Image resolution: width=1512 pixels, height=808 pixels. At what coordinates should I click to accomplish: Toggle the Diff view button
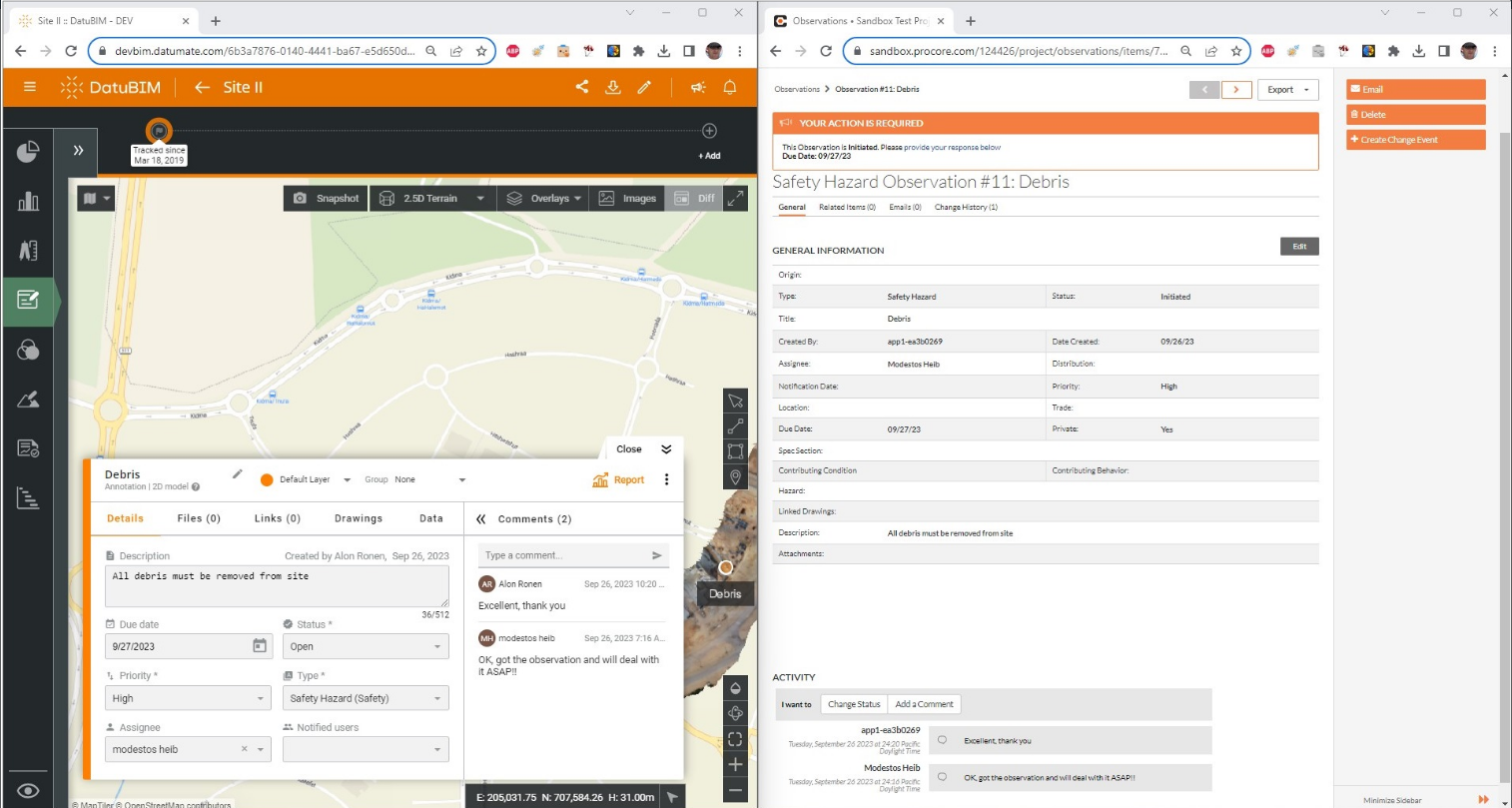694,198
